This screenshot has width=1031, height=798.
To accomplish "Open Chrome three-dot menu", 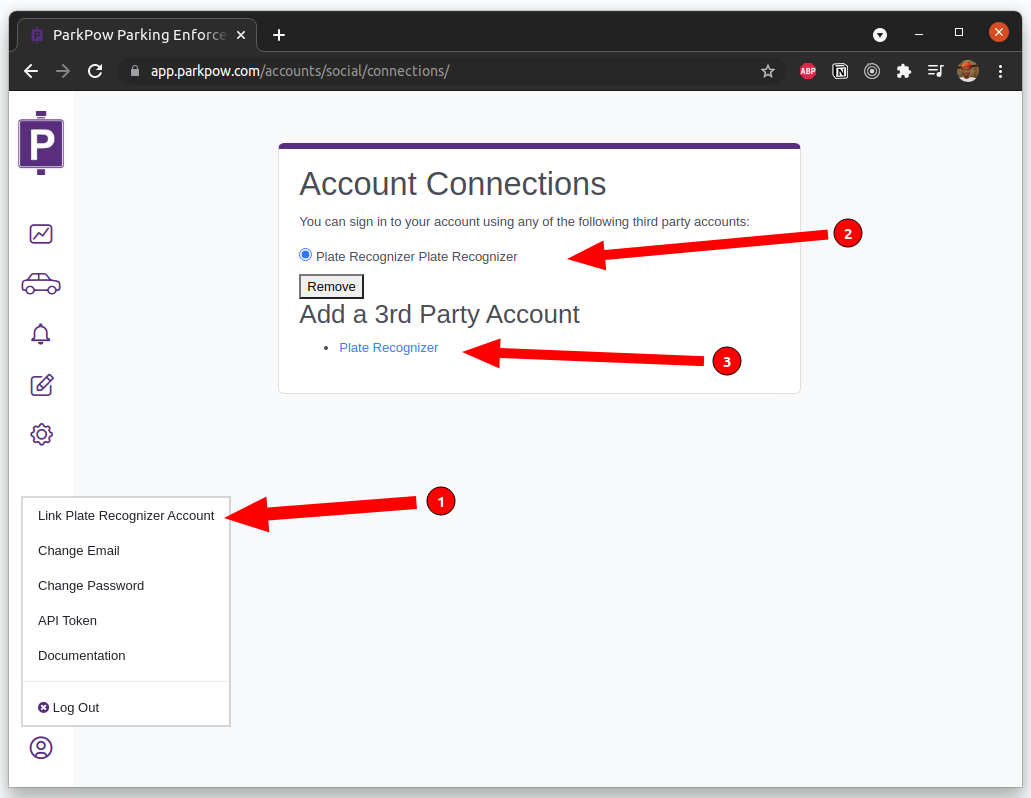I will [x=1000, y=71].
